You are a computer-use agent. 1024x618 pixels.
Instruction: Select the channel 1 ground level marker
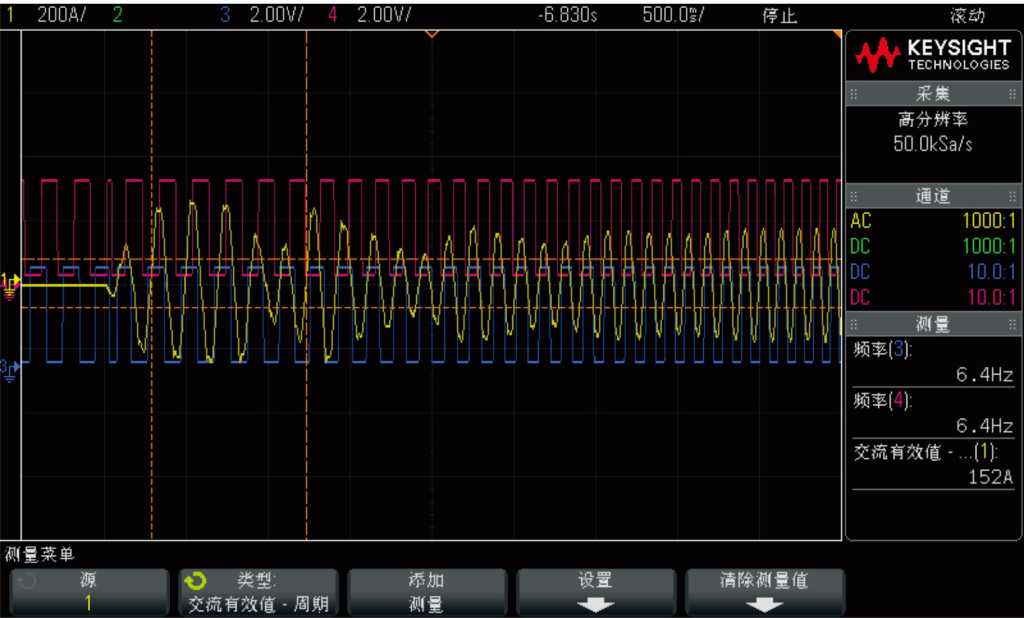[10, 284]
